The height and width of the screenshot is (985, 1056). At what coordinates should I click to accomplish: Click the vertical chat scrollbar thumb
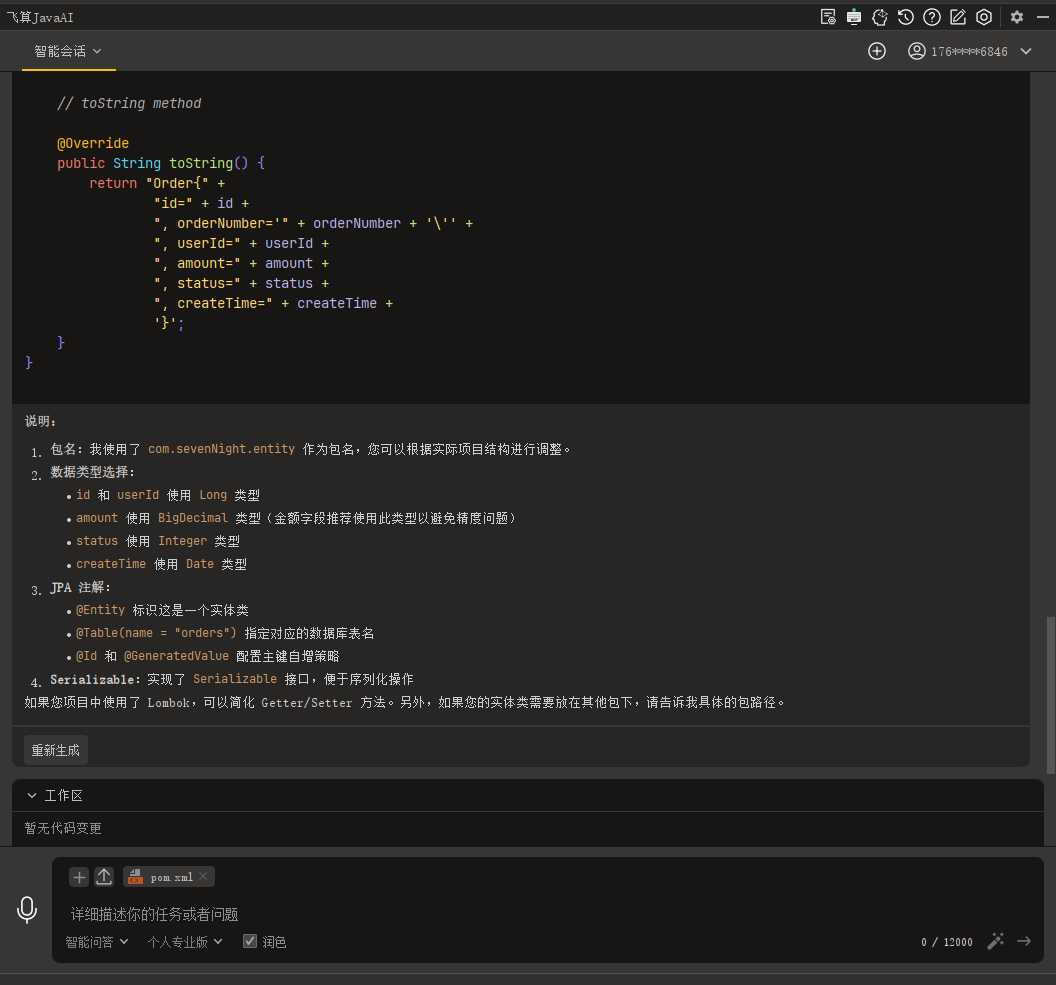pos(1051,695)
